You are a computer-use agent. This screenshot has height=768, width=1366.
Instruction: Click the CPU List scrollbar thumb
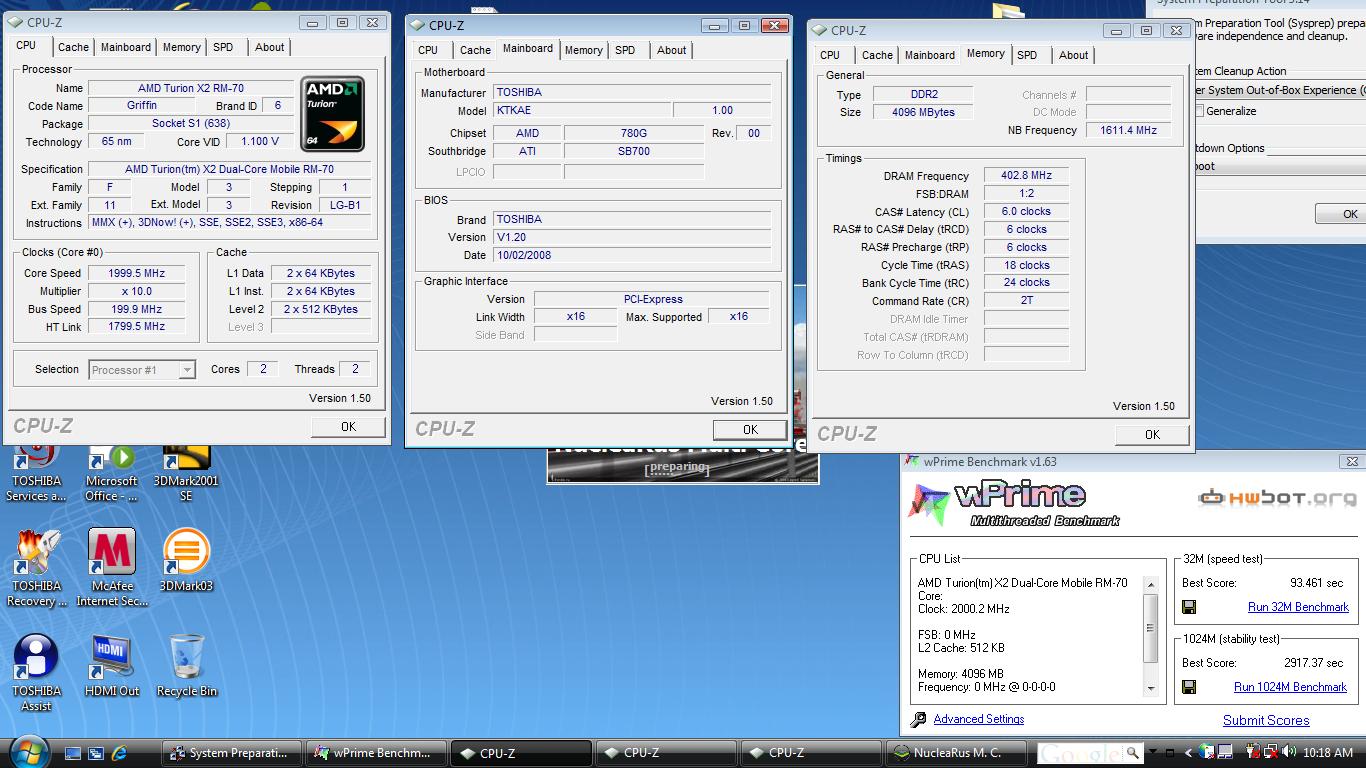(1151, 627)
